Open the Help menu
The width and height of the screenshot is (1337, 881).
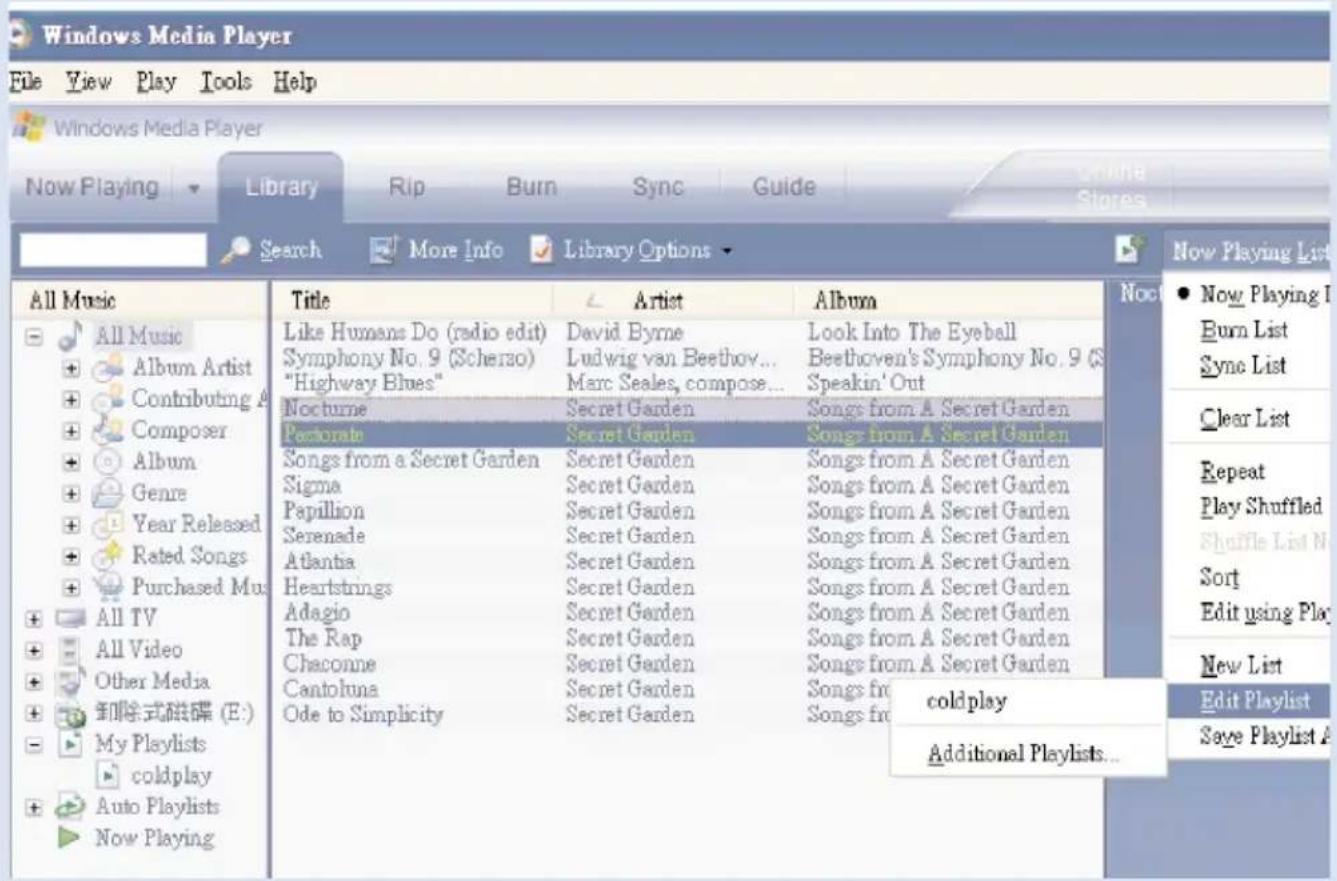(x=295, y=82)
